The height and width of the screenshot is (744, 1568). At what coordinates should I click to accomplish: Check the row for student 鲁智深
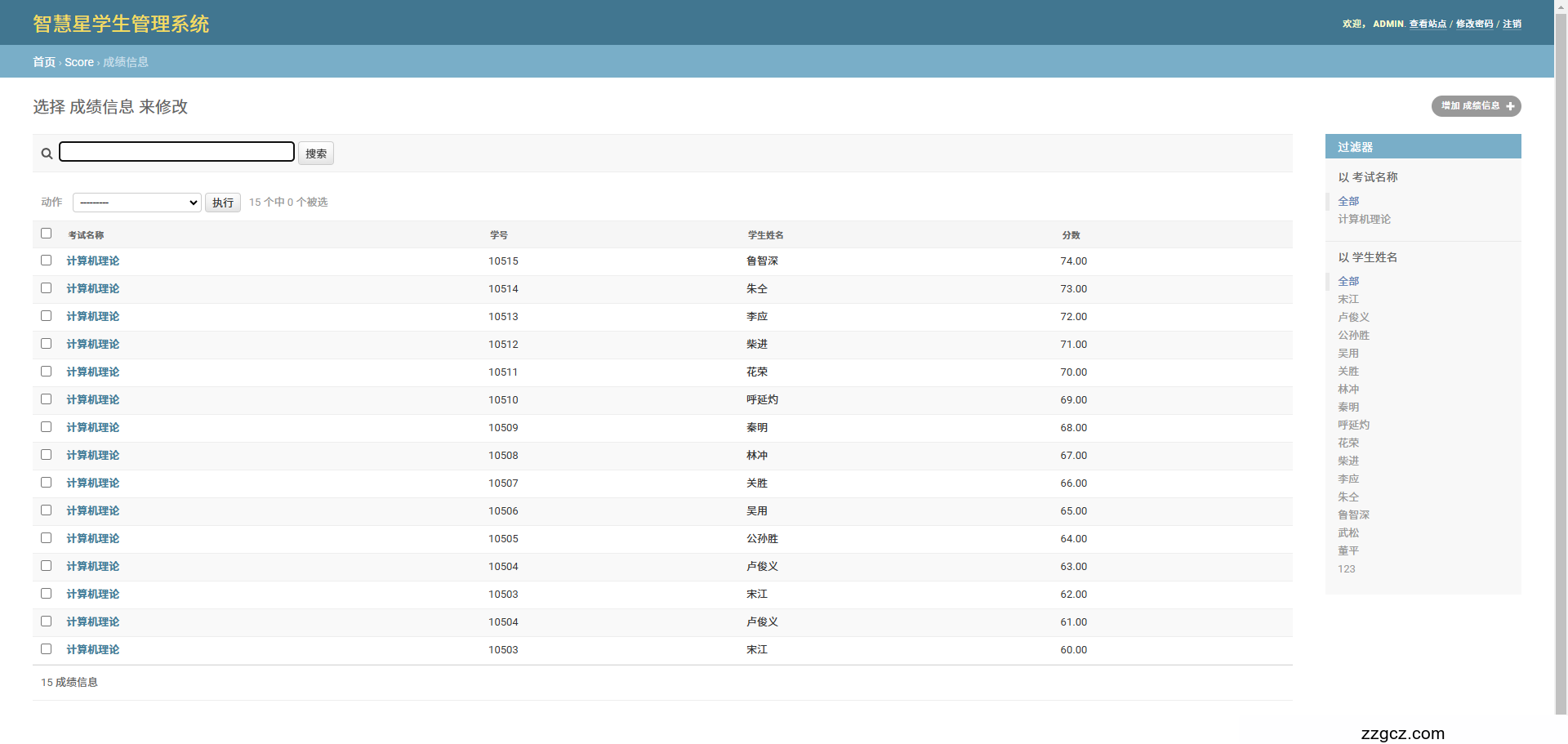[47, 261]
